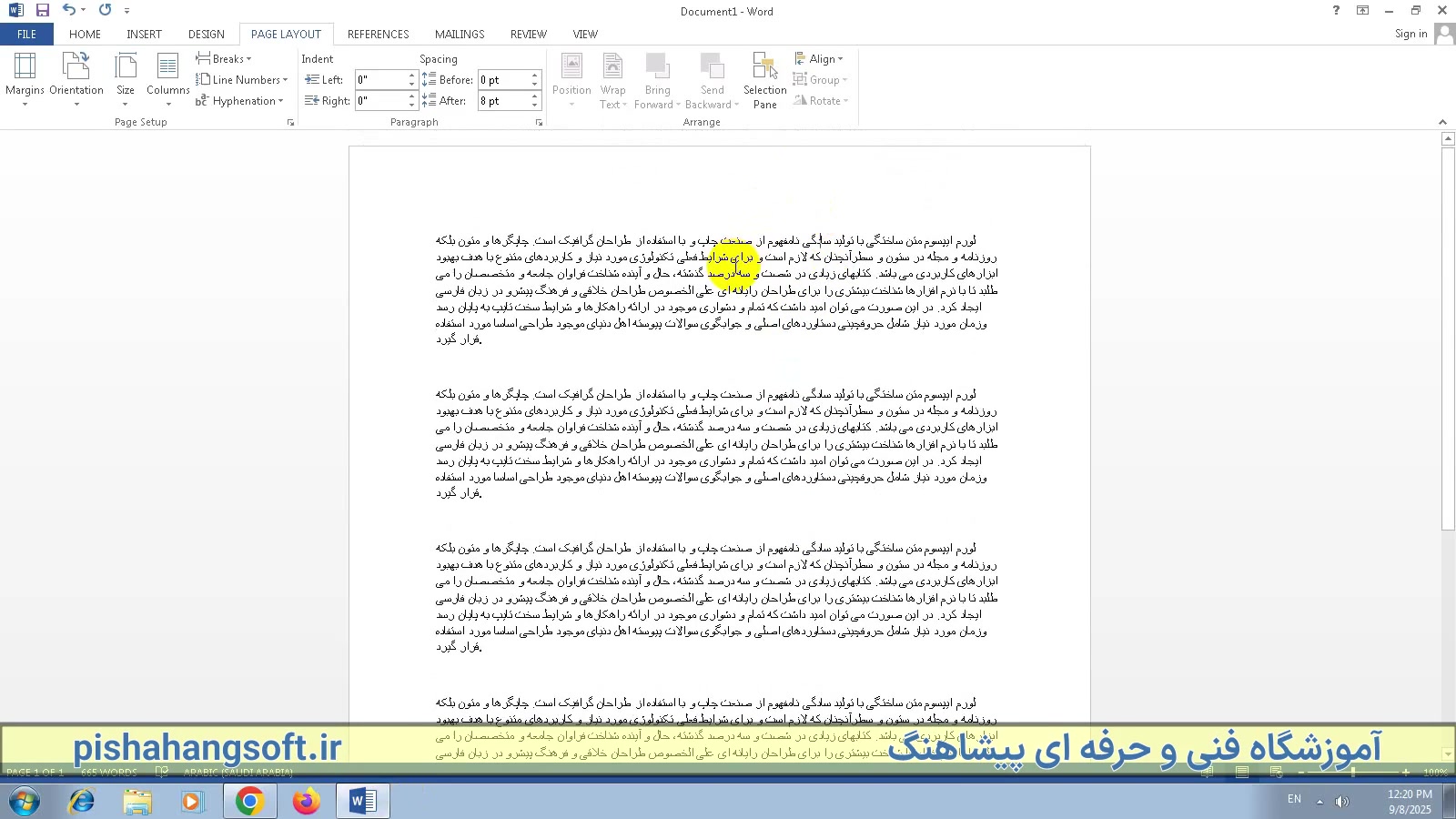Open the Undo history dropdown arrow
Screen dimensions: 1456x819
83,11
